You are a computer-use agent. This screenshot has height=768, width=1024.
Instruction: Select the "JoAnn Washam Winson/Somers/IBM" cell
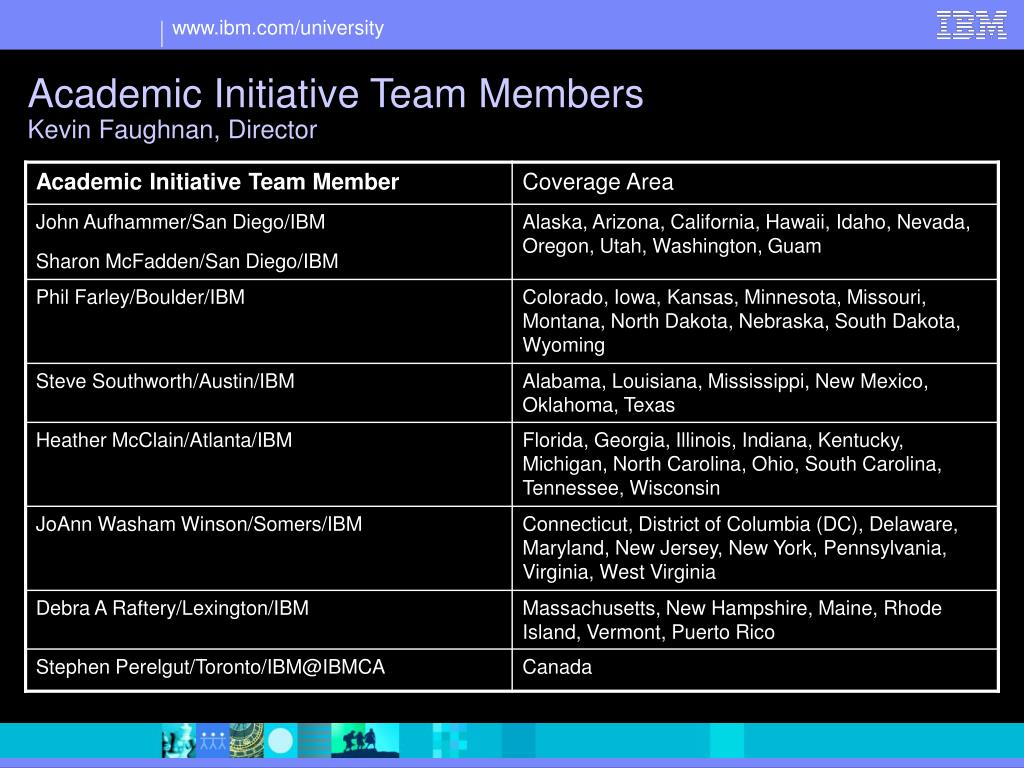(x=269, y=549)
